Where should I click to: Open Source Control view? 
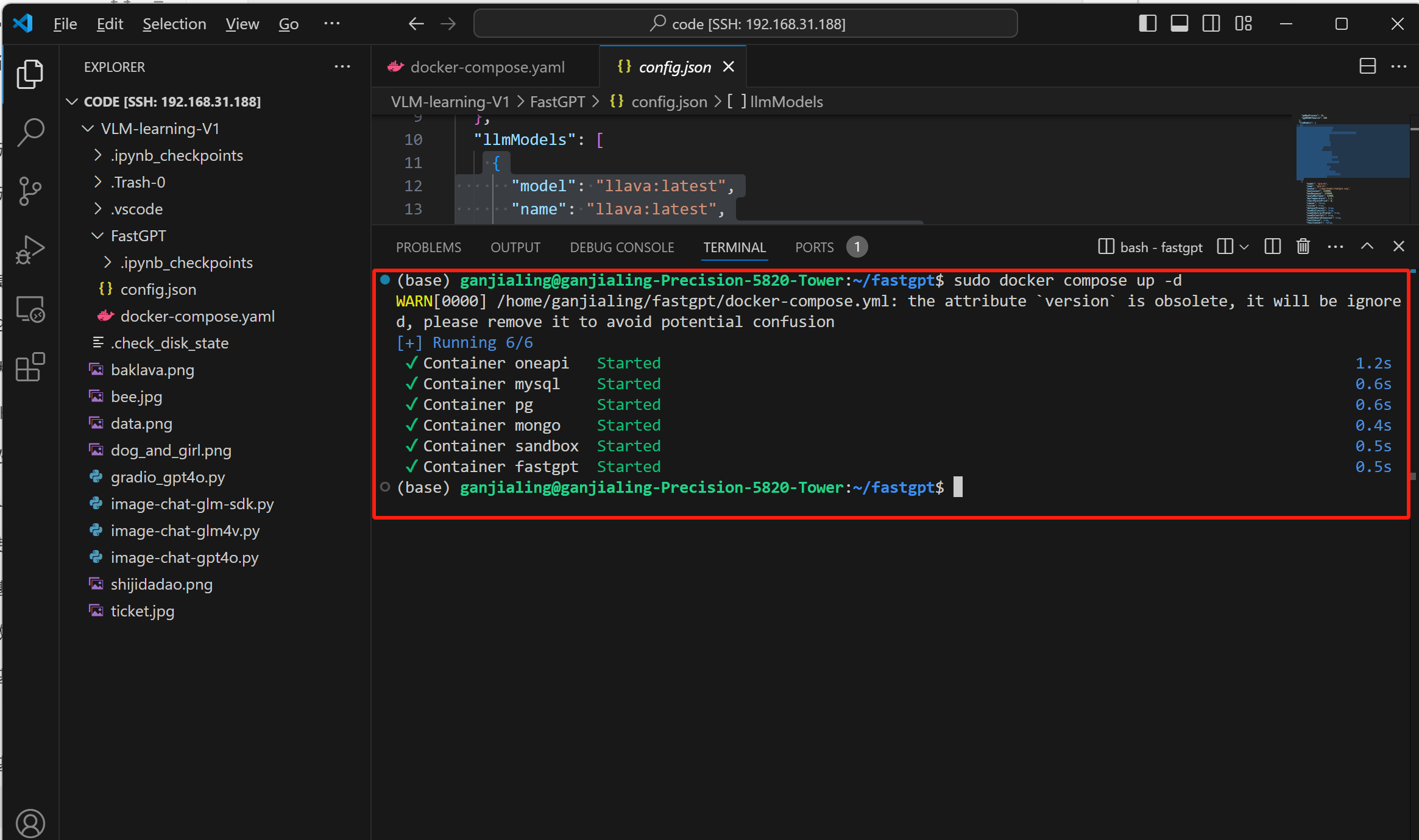click(x=30, y=191)
